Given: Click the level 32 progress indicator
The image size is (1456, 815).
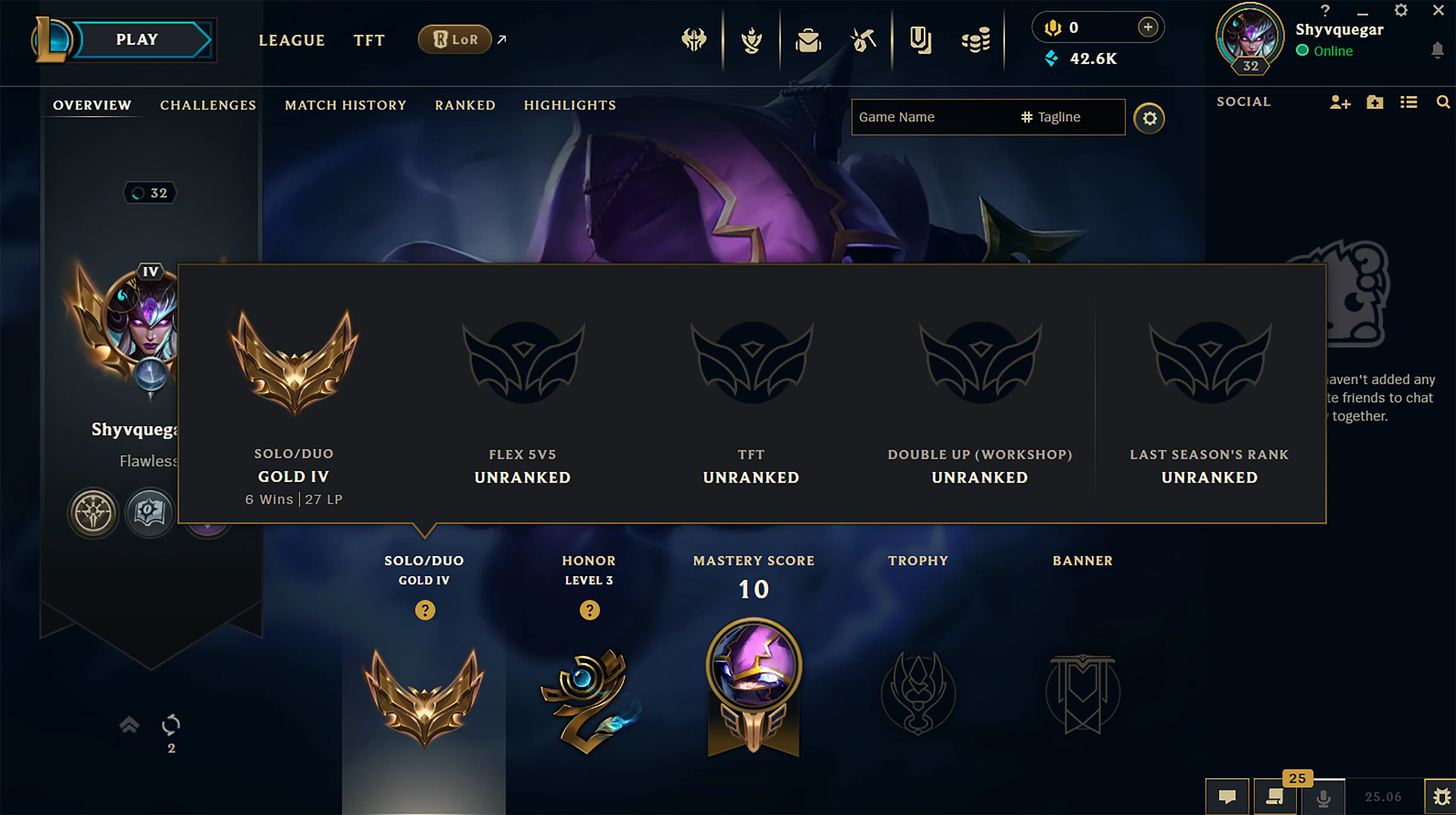Looking at the screenshot, I should (x=150, y=193).
